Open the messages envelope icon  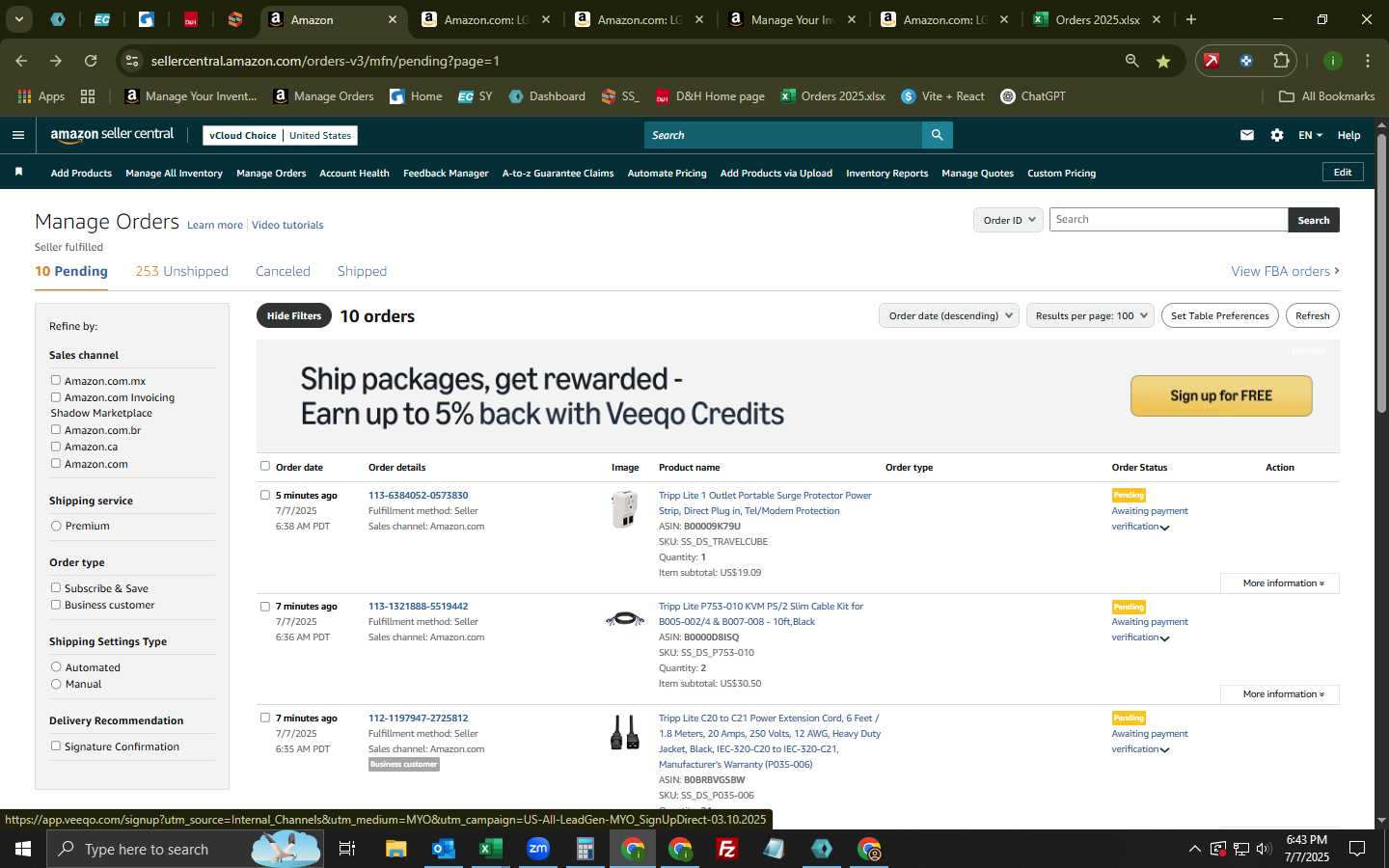tap(1247, 135)
